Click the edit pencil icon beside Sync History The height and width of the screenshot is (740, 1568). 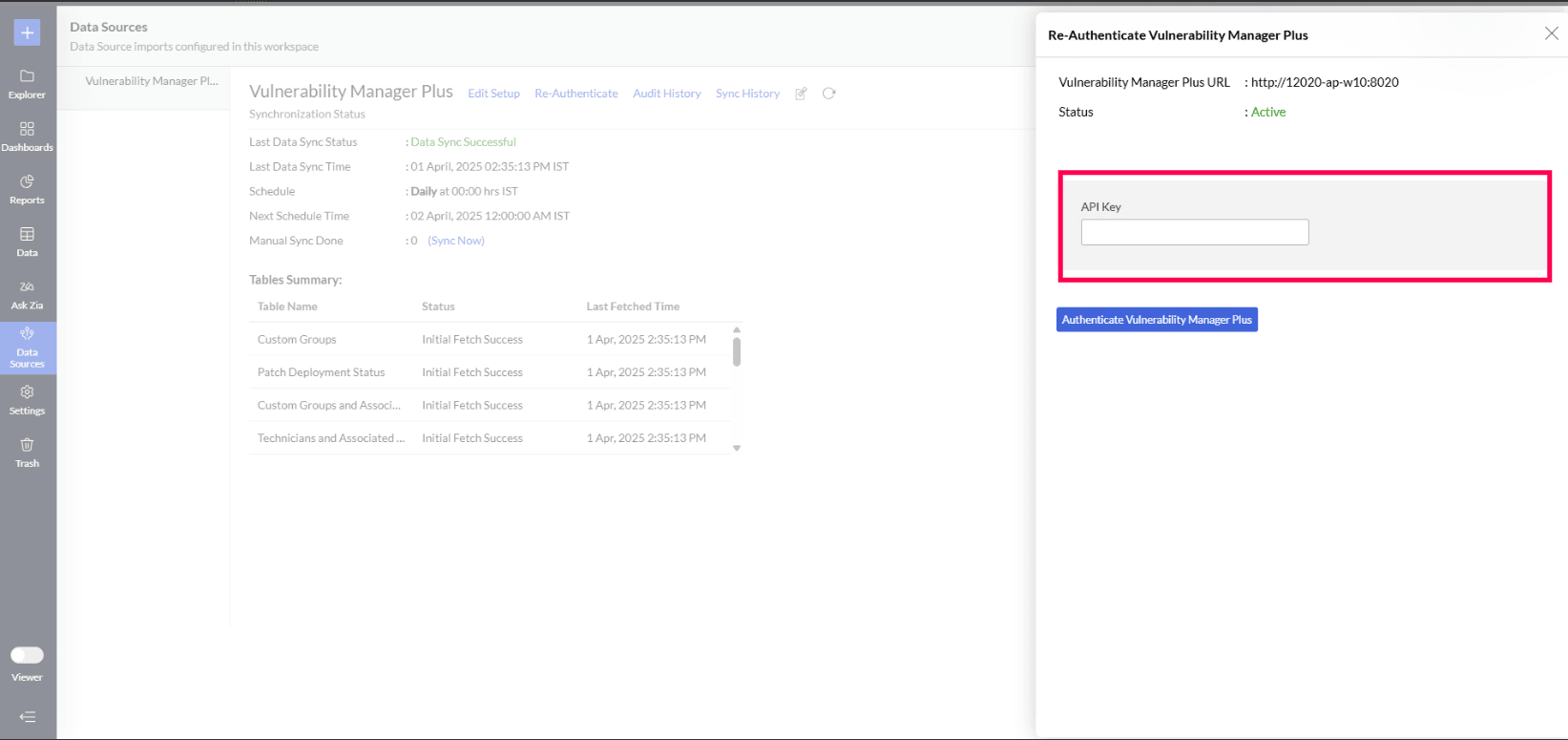[802, 94]
